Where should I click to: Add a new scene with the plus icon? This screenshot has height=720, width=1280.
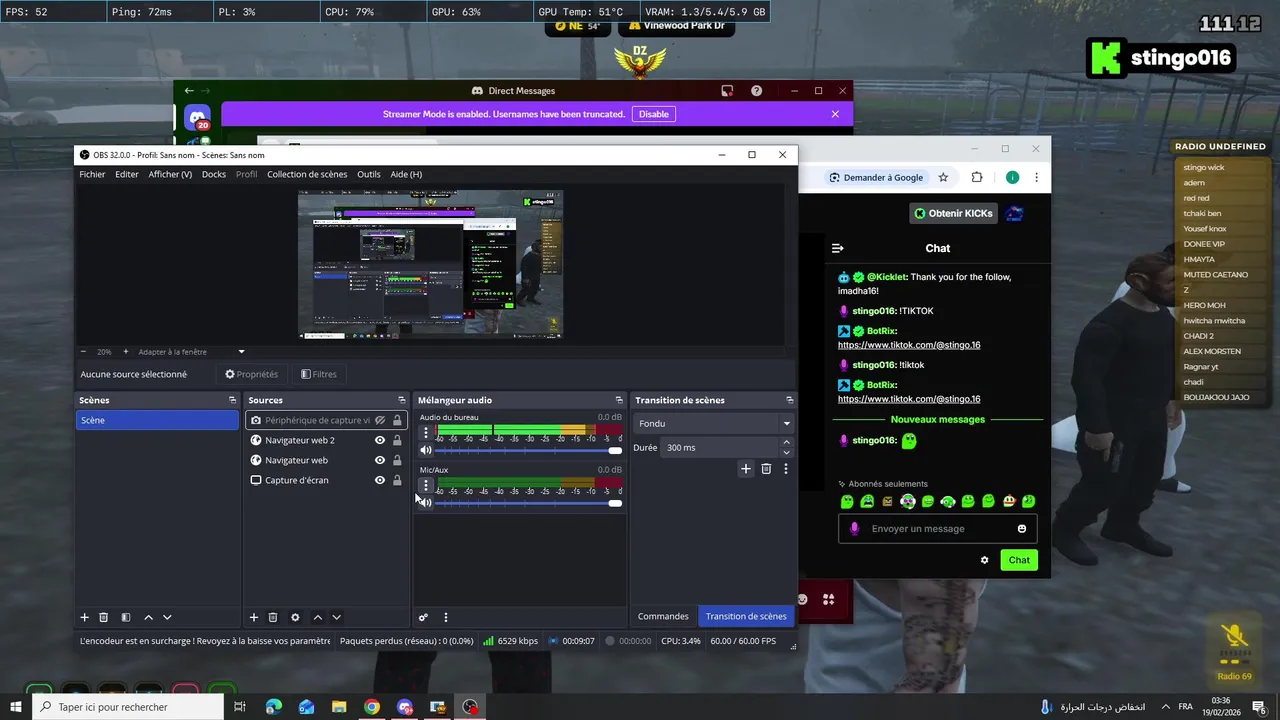(85, 617)
